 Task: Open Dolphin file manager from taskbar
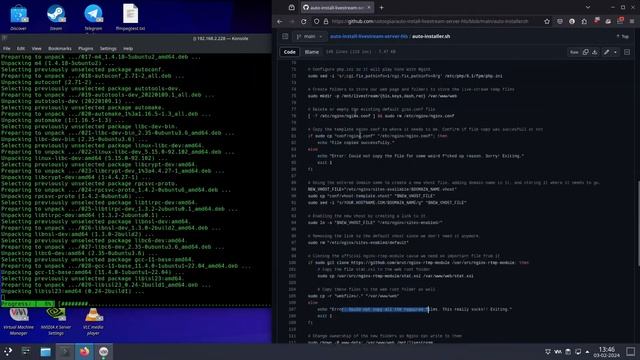tap(45, 351)
